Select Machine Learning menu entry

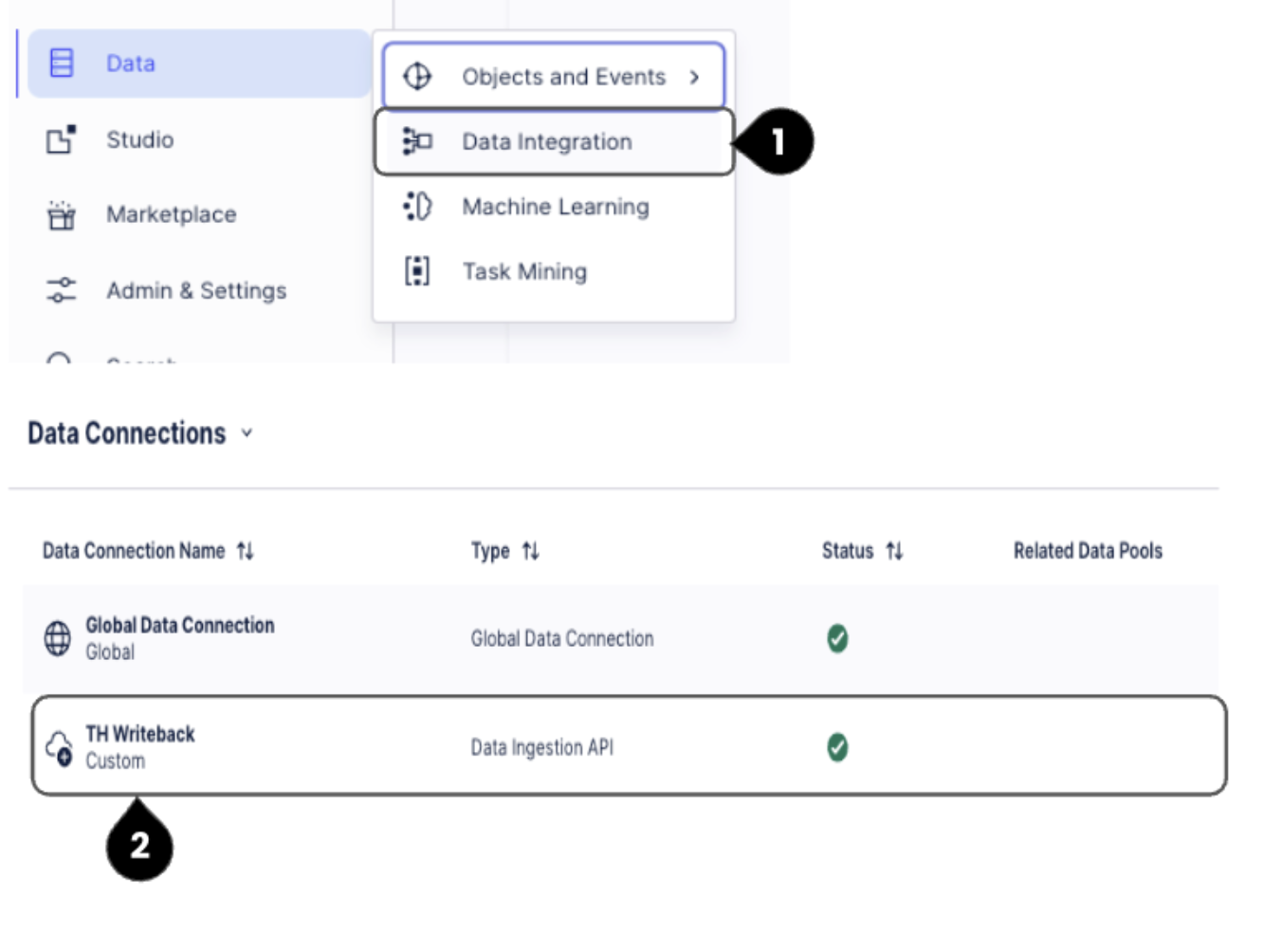555,207
